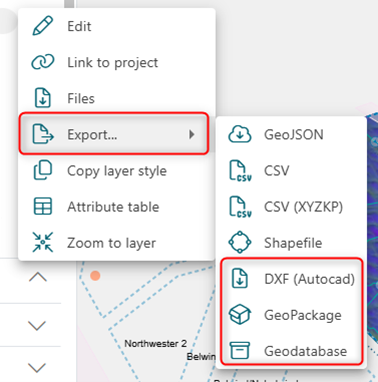Click the Belwin map label

pyautogui.click(x=201, y=356)
